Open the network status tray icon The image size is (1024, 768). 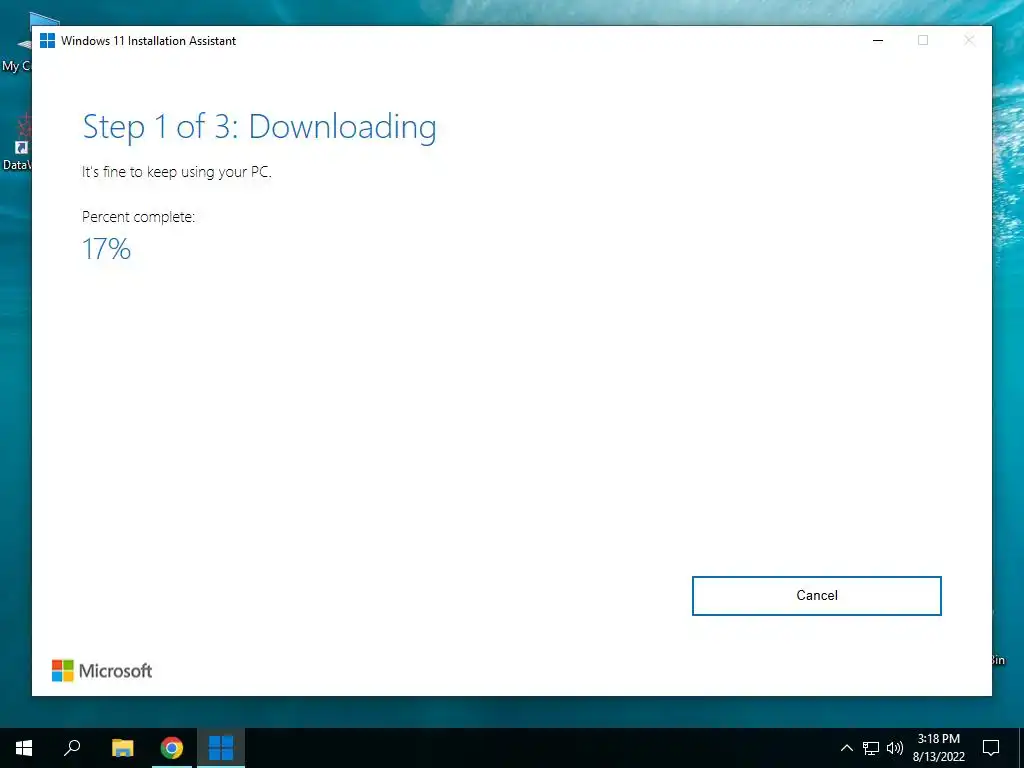pyautogui.click(x=871, y=748)
